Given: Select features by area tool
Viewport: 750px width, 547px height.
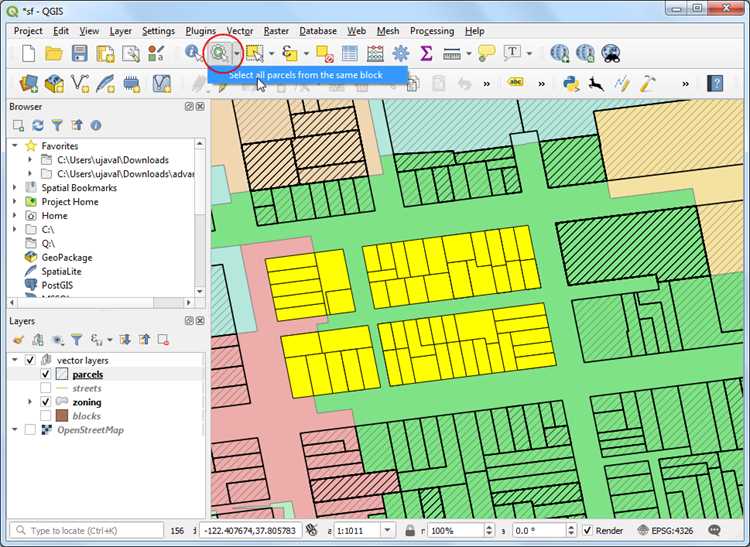Looking at the screenshot, I should [255, 54].
